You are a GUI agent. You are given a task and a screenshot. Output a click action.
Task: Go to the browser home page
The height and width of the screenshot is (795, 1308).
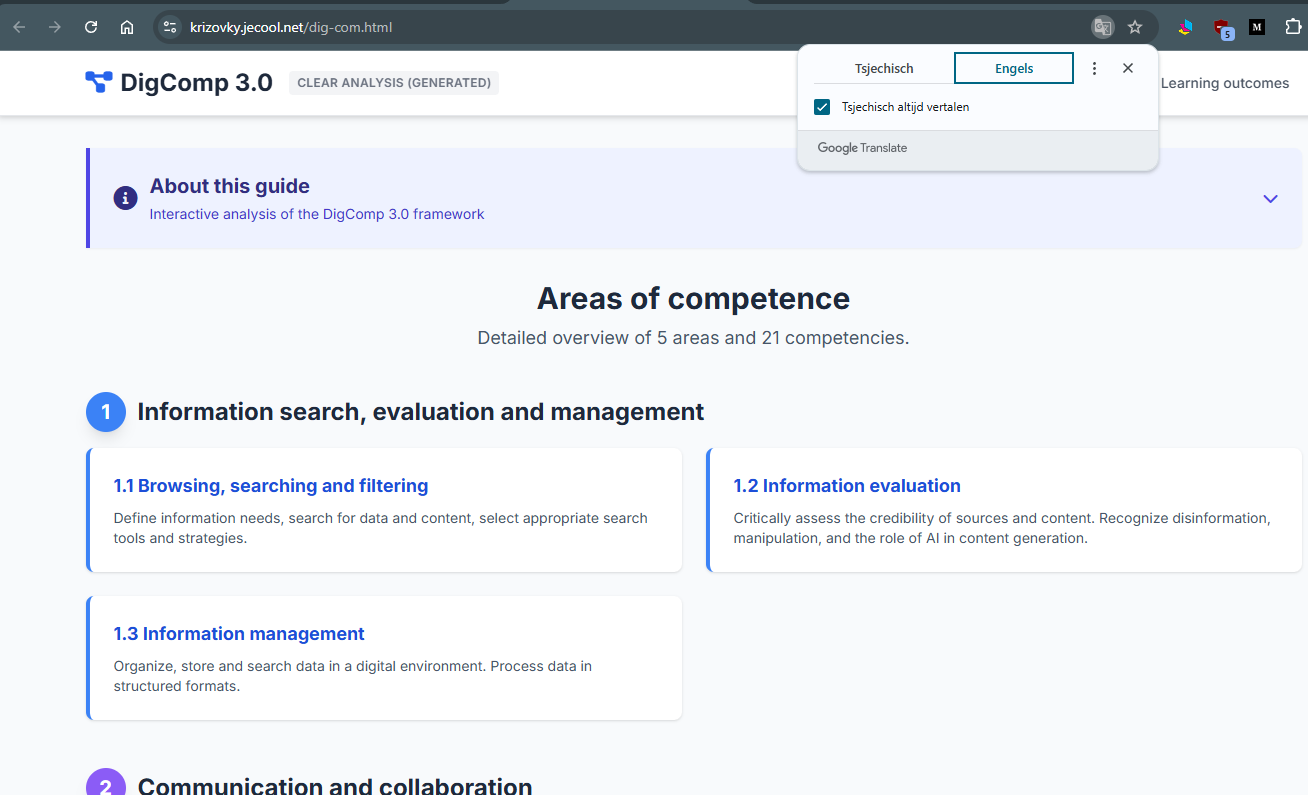pos(127,27)
